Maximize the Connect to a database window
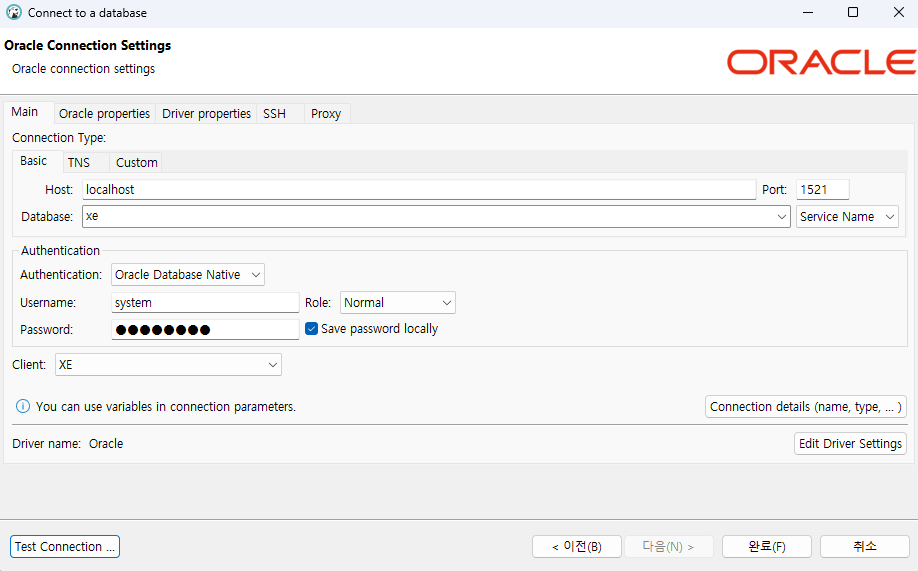Image resolution: width=918 pixels, height=571 pixels. 853,12
